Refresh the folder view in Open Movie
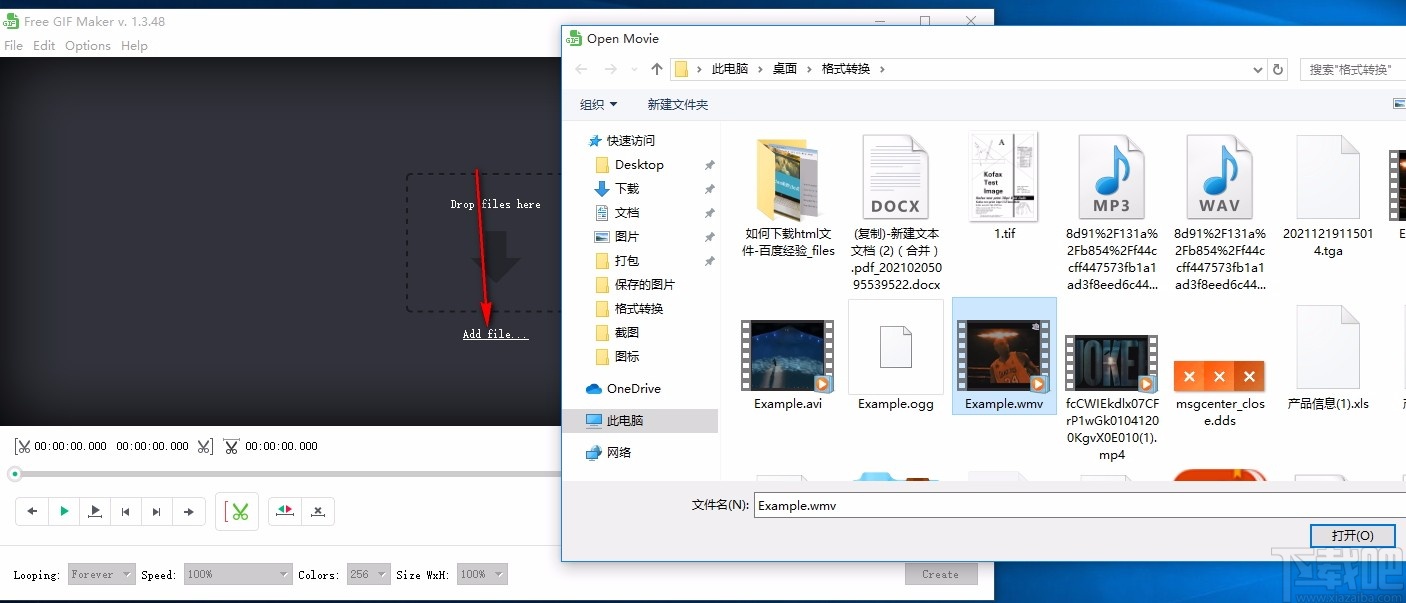This screenshot has height=603, width=1406. (1278, 68)
